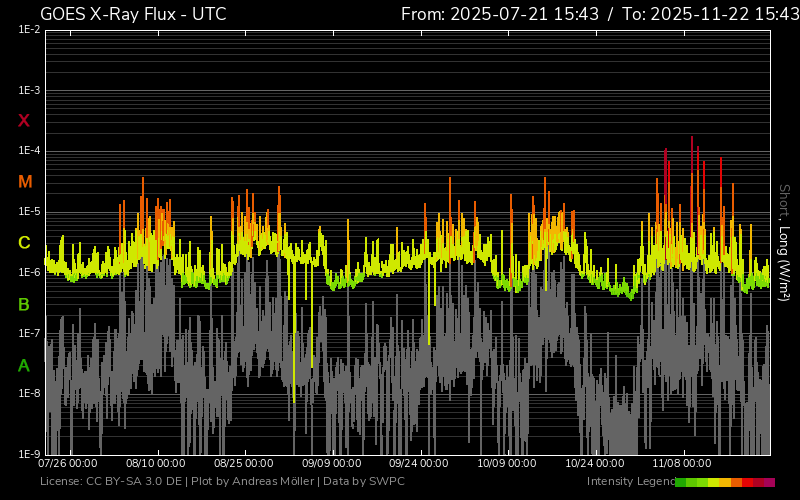800x500 pixels.
Task: Select the 11/08 00:00 axis marker
Action: point(682,464)
